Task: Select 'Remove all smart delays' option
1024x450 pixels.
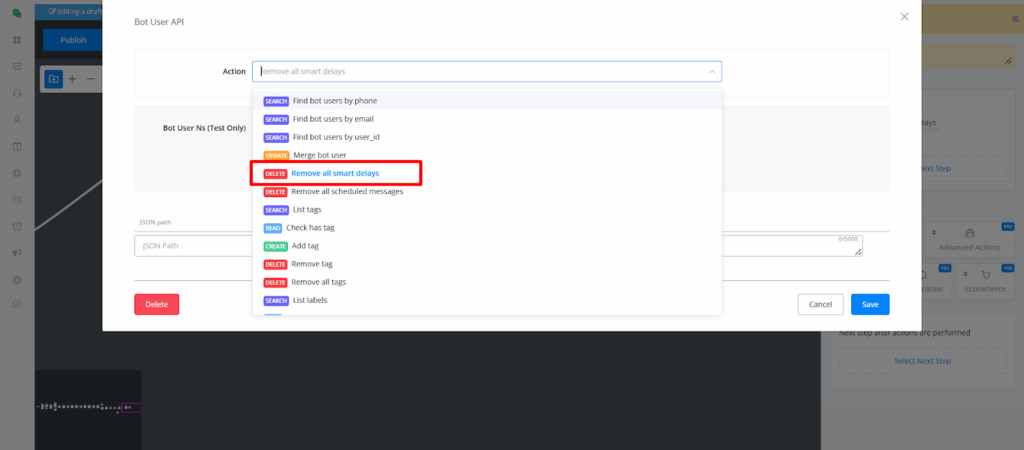Action: (335, 173)
